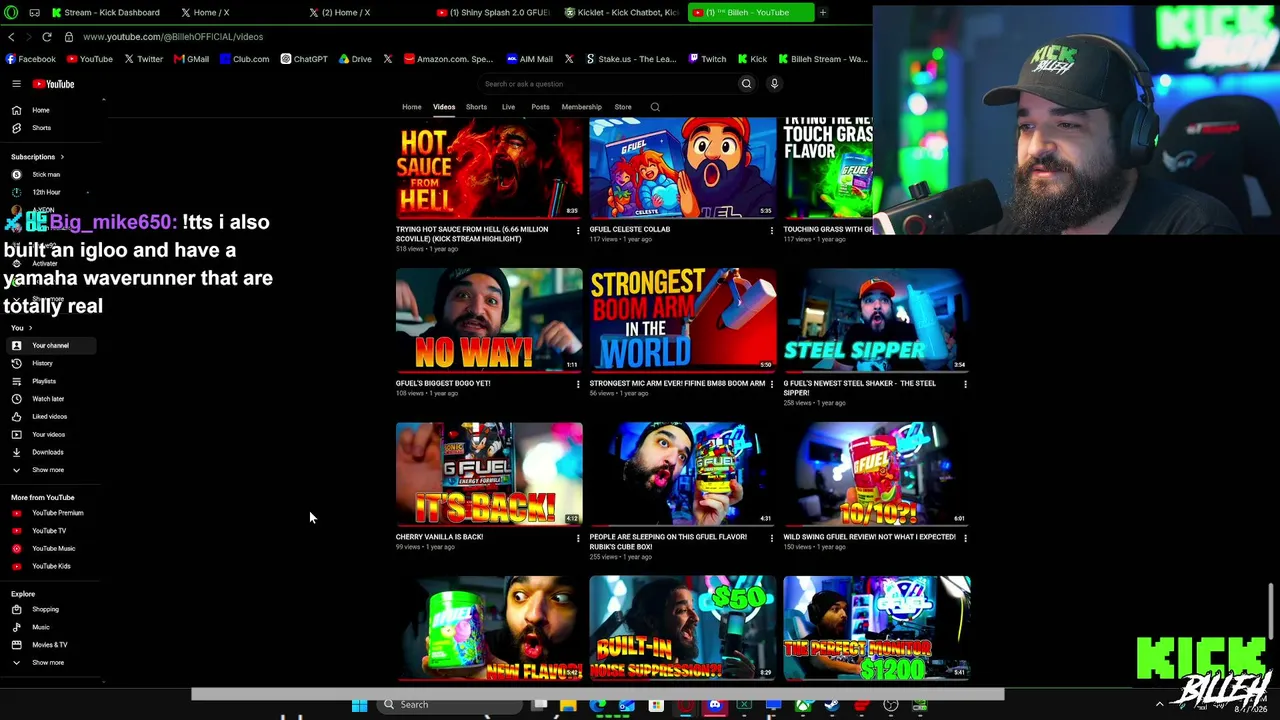Open the sidebar Home icon
Screen dimensions: 1280x720
coord(16,110)
